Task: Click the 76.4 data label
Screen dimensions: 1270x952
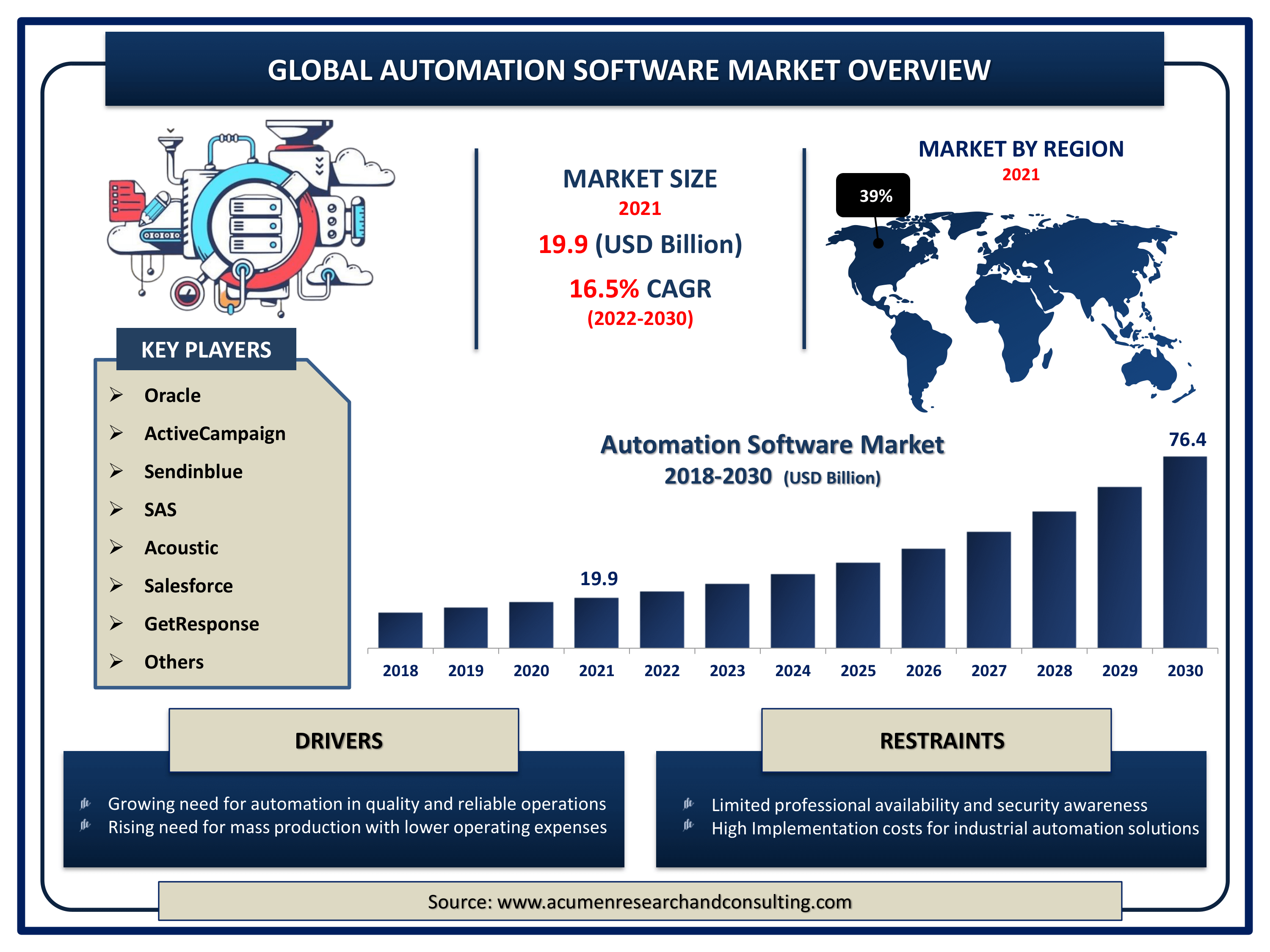Action: click(x=1187, y=440)
